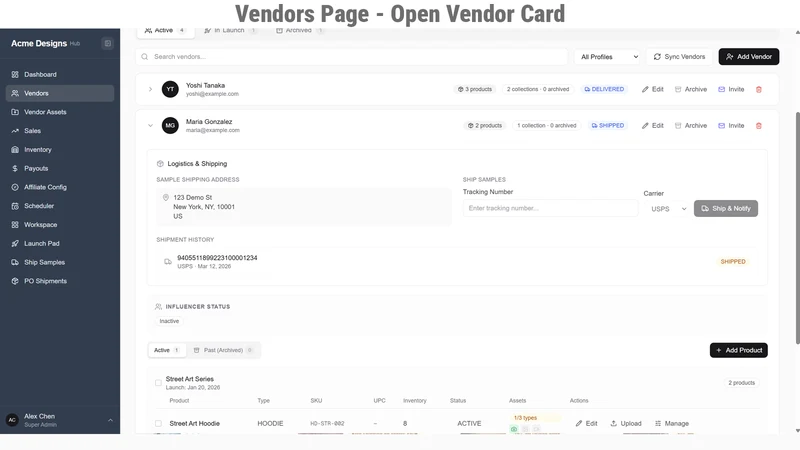Switch to the Archived vendors tab
The height and width of the screenshot is (450, 800).
tap(299, 31)
